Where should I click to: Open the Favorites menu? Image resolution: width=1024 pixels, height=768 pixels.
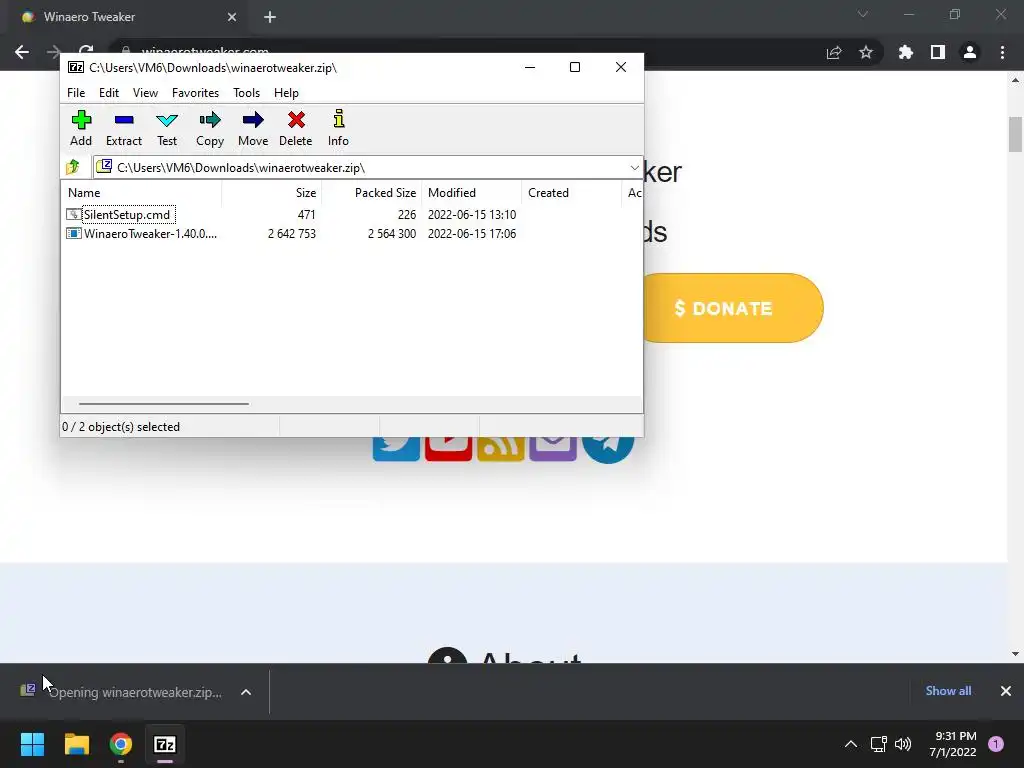195,93
